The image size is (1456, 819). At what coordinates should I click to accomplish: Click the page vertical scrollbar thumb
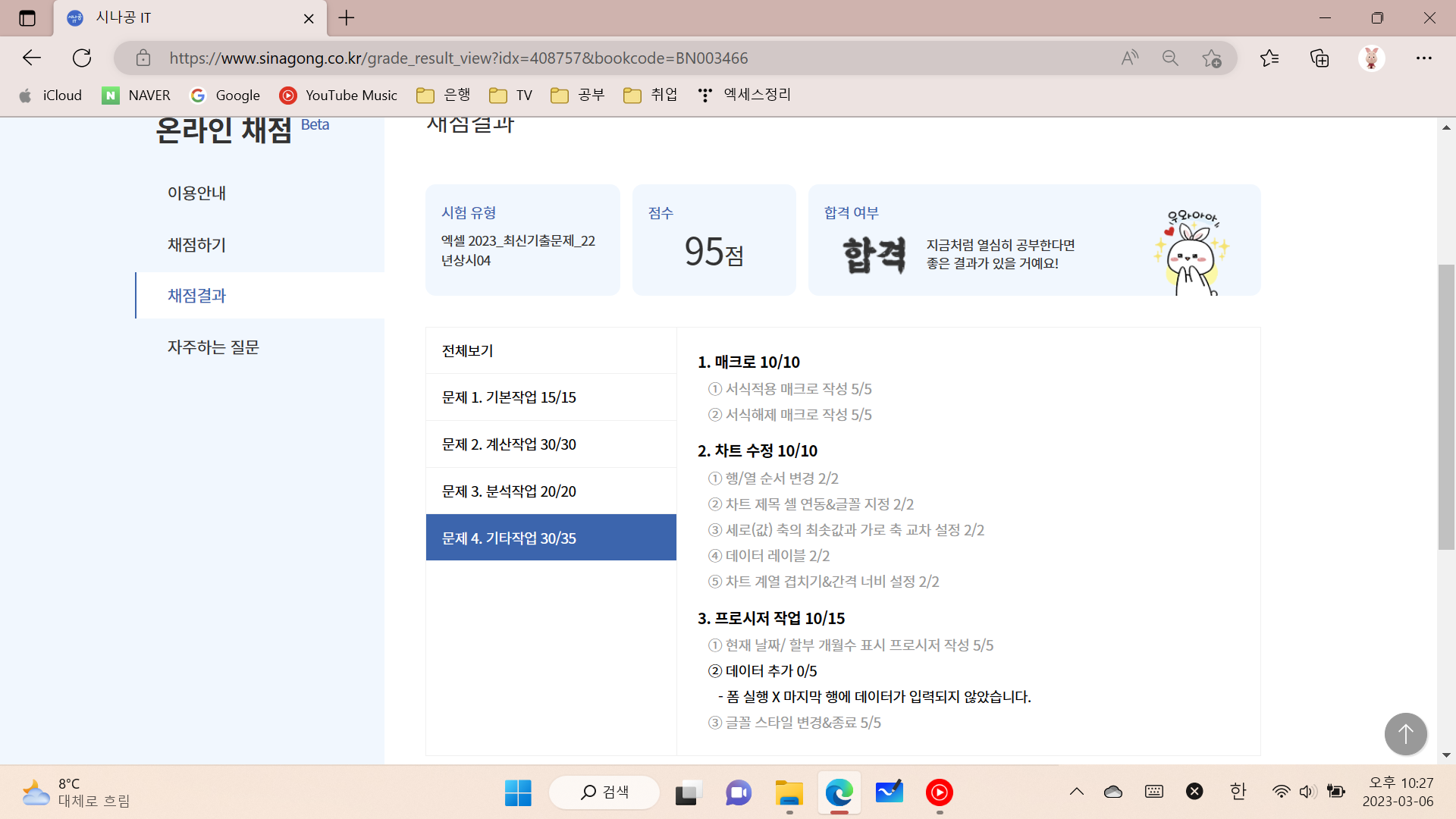point(1446,406)
